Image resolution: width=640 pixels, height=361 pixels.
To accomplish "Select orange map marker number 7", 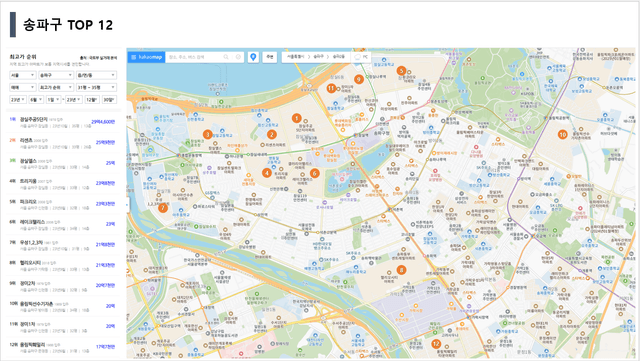I will (163, 208).
